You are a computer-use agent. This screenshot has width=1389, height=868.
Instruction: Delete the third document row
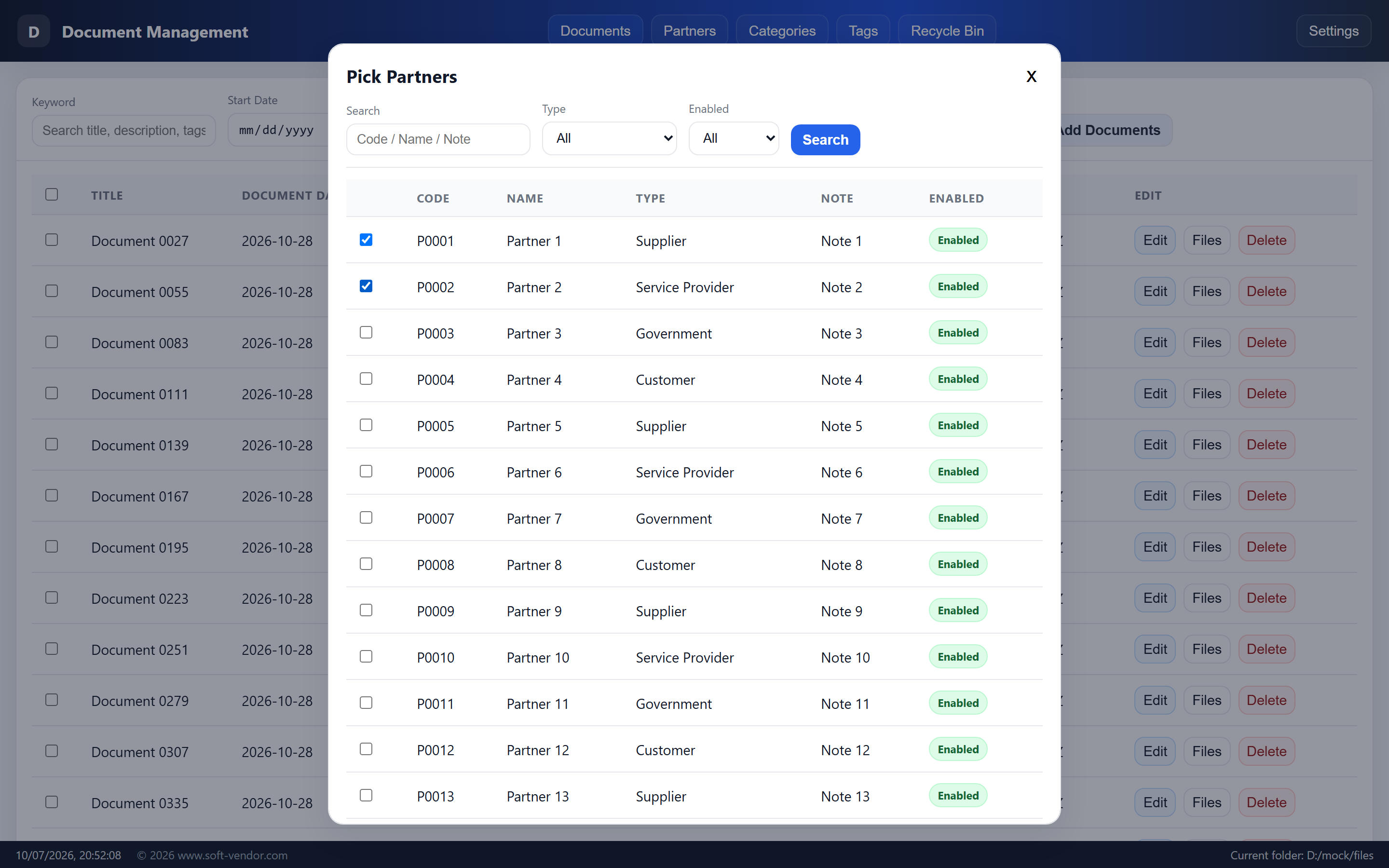click(x=1266, y=342)
